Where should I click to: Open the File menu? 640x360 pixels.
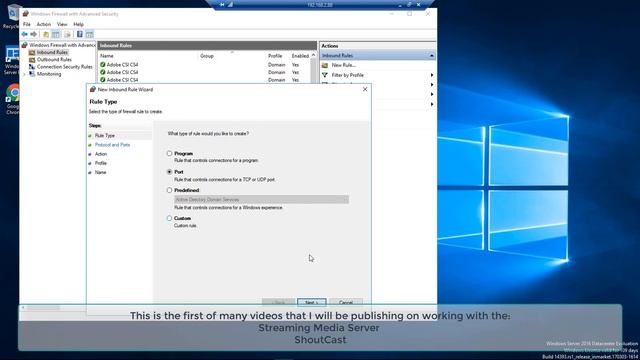27,24
